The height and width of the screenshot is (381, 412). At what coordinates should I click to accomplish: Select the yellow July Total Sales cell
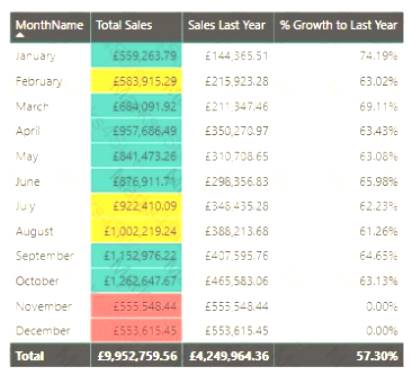pyautogui.click(x=136, y=206)
